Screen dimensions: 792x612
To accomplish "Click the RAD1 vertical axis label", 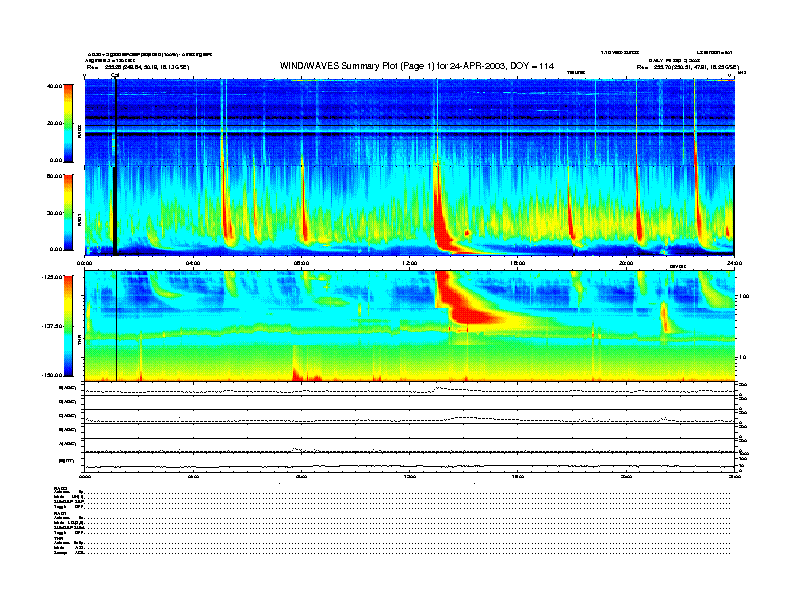I will pos(79,220).
